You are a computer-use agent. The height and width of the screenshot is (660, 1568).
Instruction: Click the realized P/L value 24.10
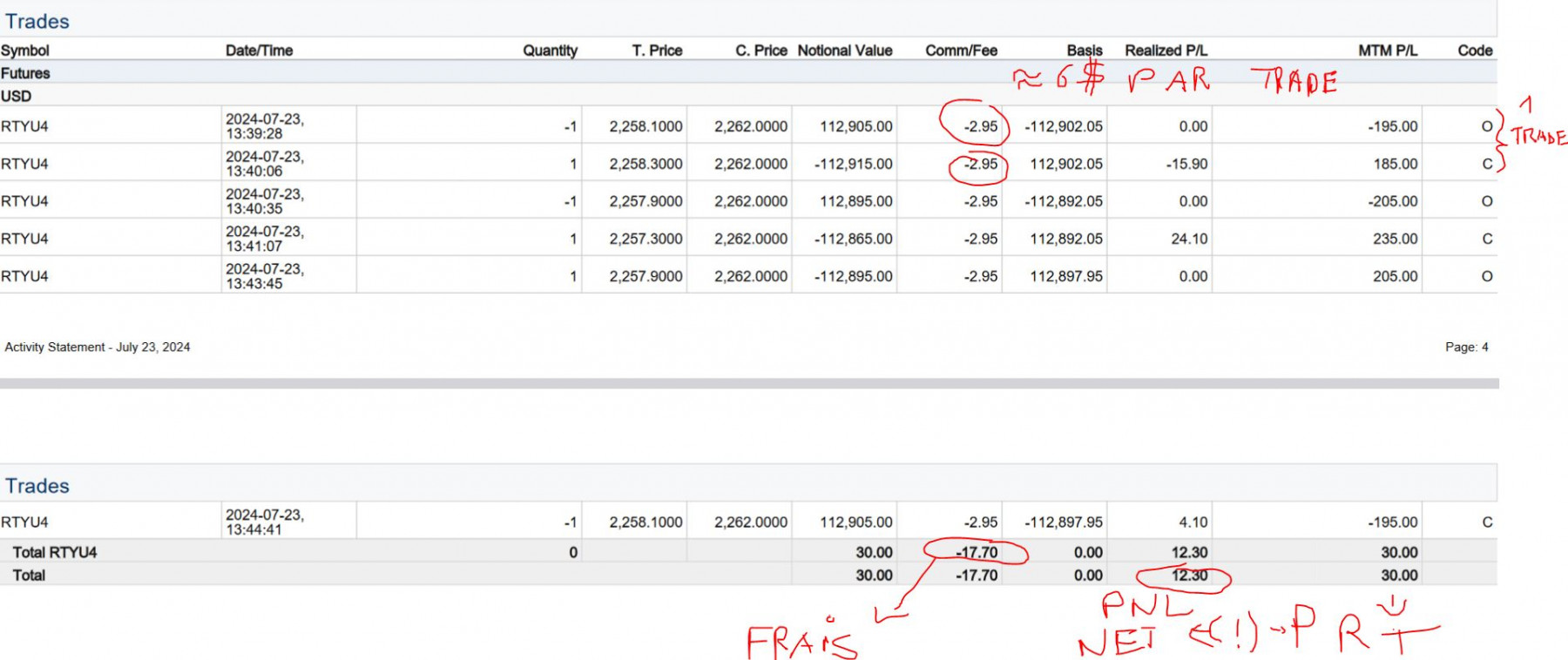[x=1189, y=239]
